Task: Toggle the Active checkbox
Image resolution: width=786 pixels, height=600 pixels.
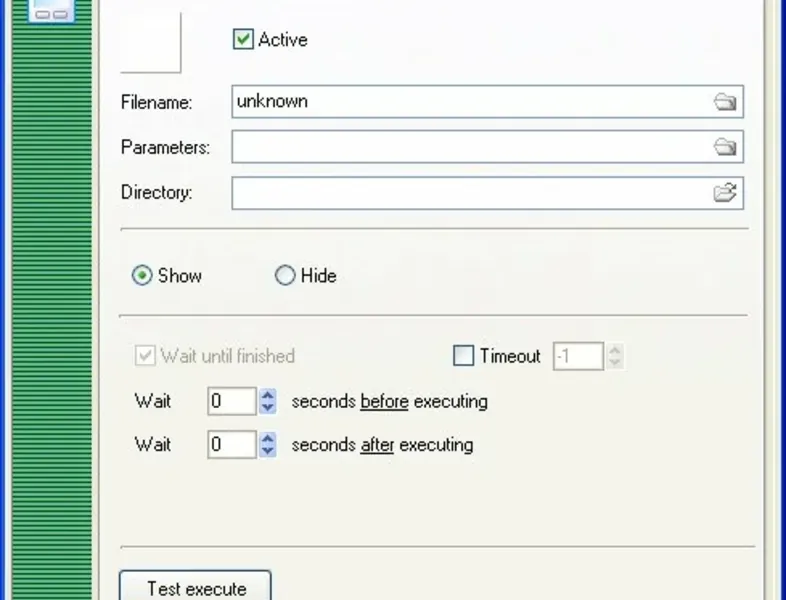Action: pyautogui.click(x=243, y=40)
